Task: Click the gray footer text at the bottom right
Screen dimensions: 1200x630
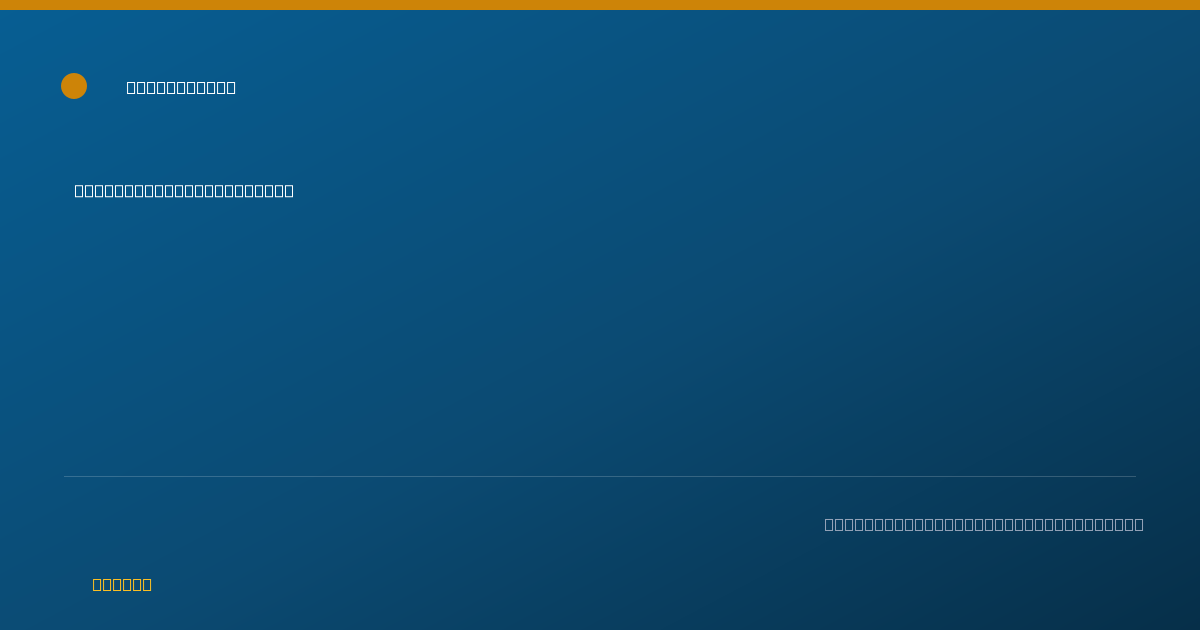Action: tap(984, 524)
